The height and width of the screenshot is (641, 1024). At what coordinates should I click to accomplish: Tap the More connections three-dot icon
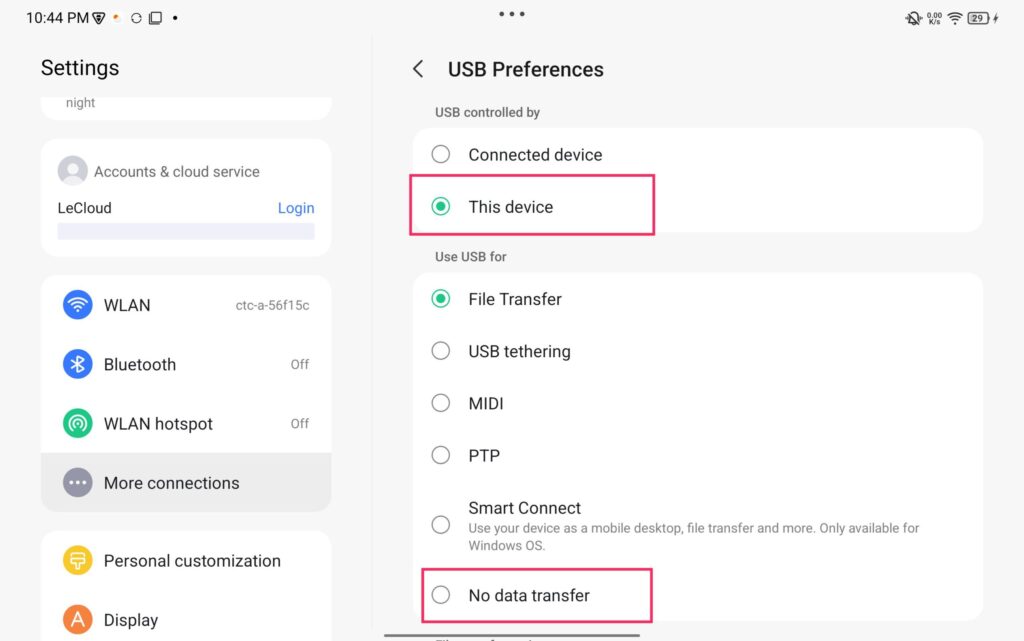coord(78,483)
